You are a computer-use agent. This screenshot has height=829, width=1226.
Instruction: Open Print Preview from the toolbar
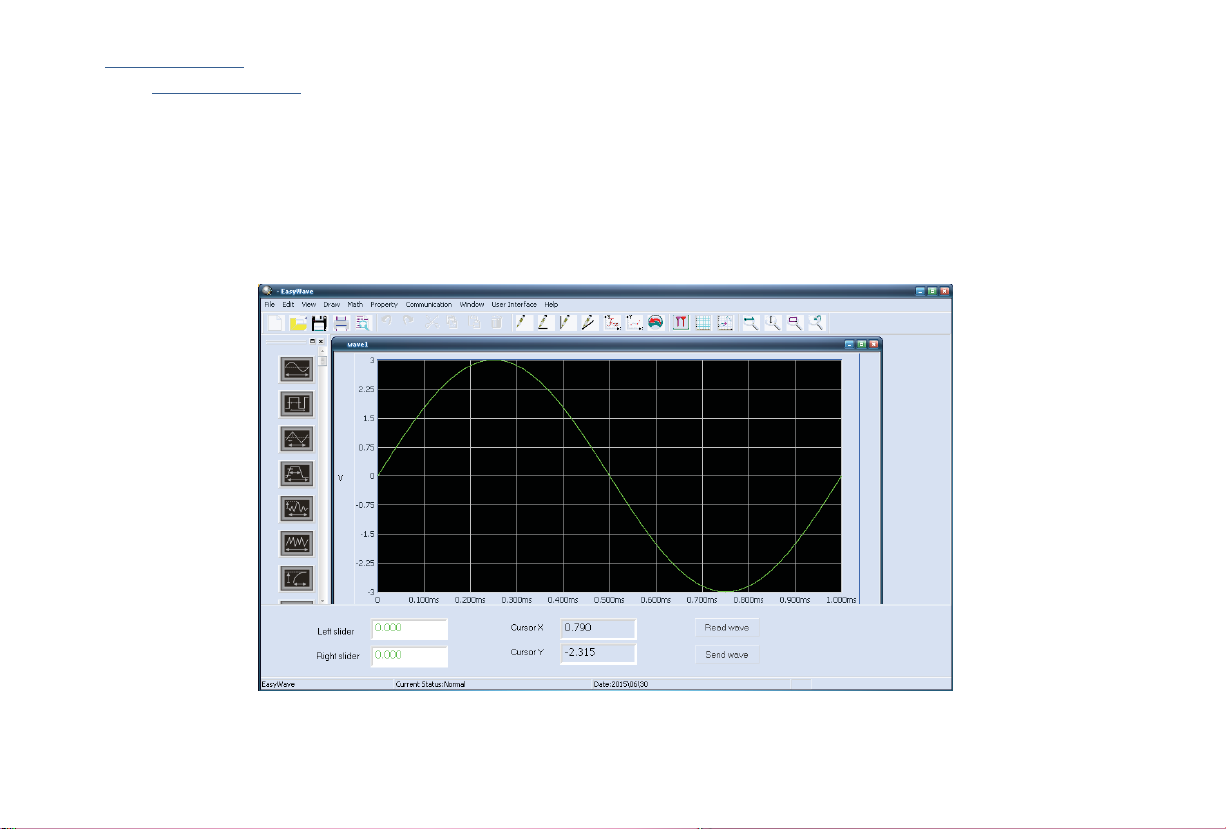[363, 322]
